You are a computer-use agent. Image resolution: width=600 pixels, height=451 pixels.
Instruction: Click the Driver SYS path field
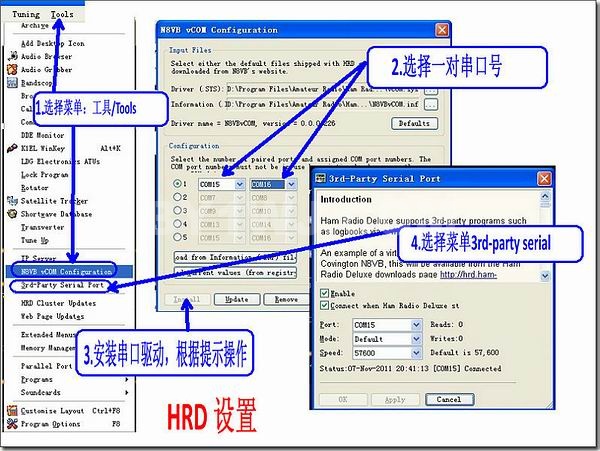tap(323, 89)
